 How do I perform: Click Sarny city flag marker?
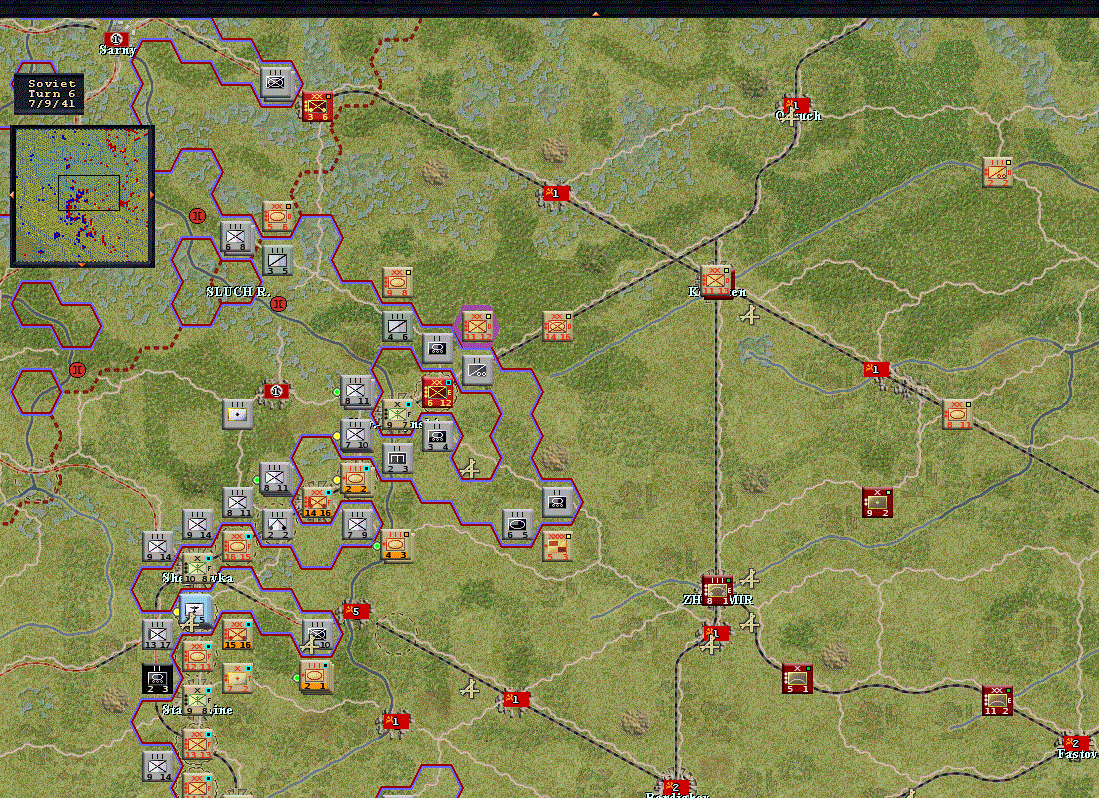(117, 39)
